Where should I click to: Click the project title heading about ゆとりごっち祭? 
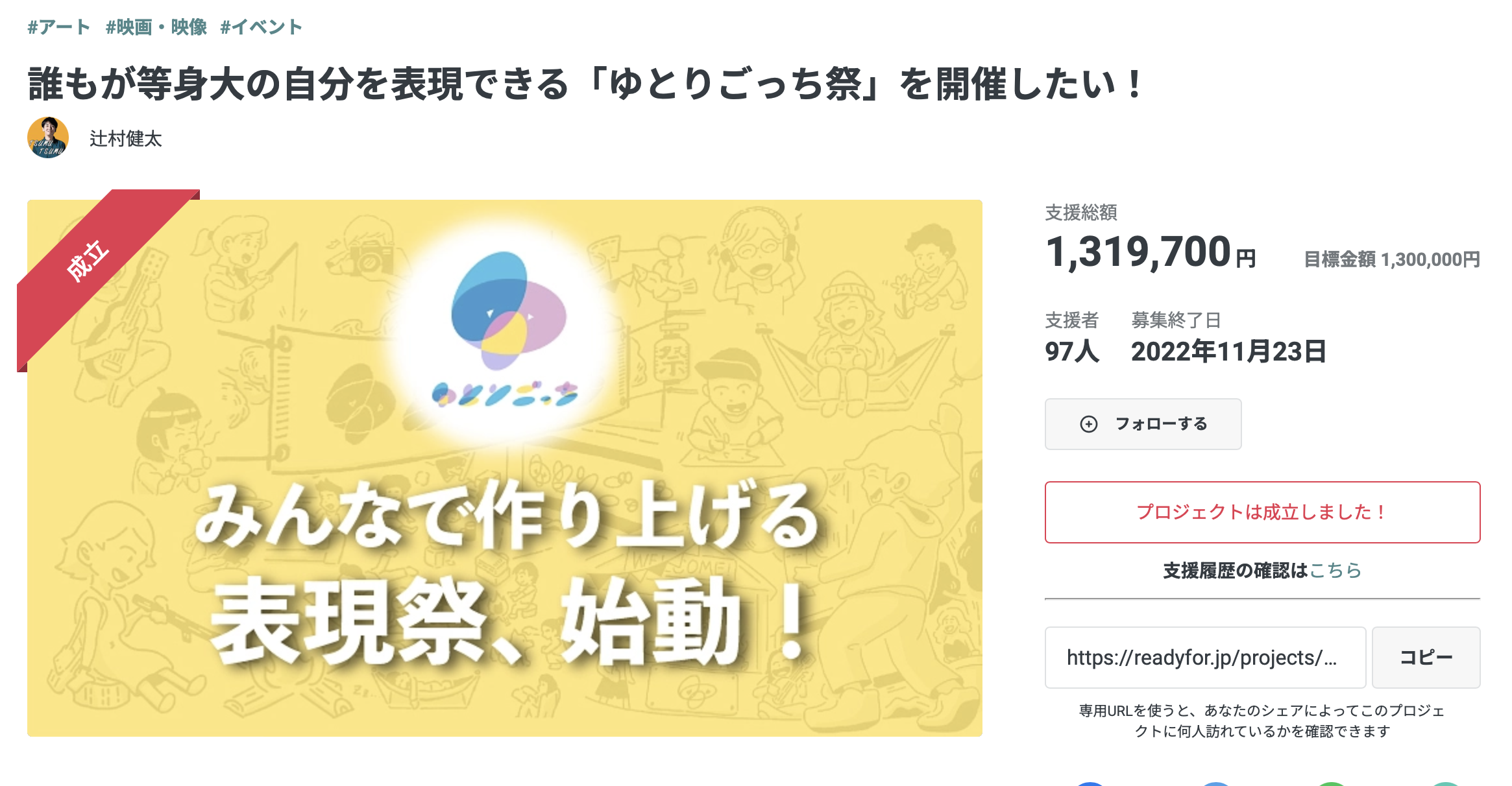point(584,84)
